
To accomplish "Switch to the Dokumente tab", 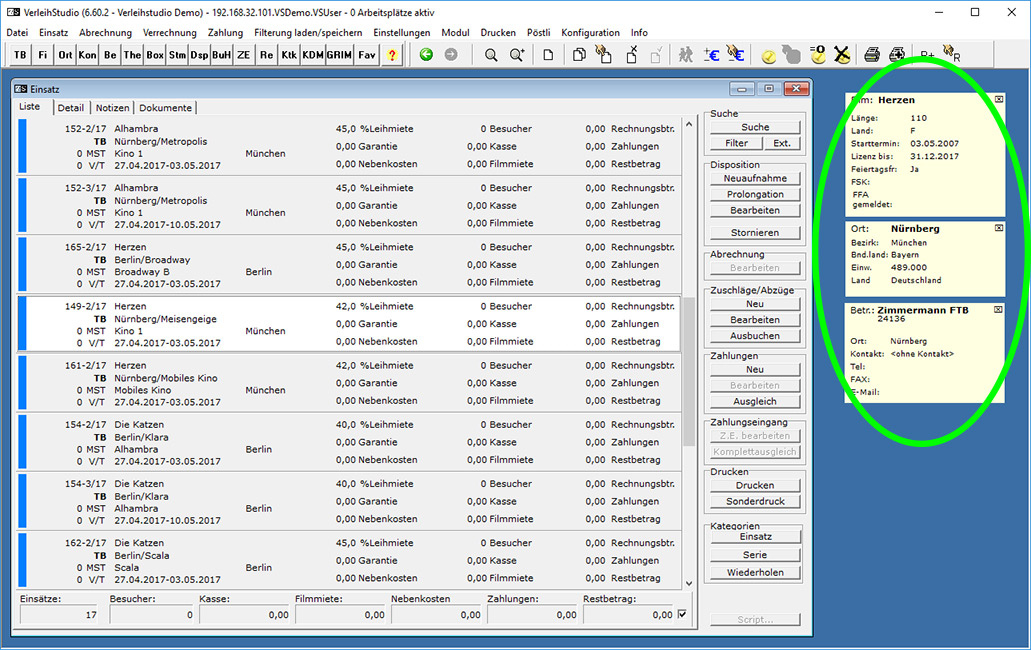I will click(166, 108).
